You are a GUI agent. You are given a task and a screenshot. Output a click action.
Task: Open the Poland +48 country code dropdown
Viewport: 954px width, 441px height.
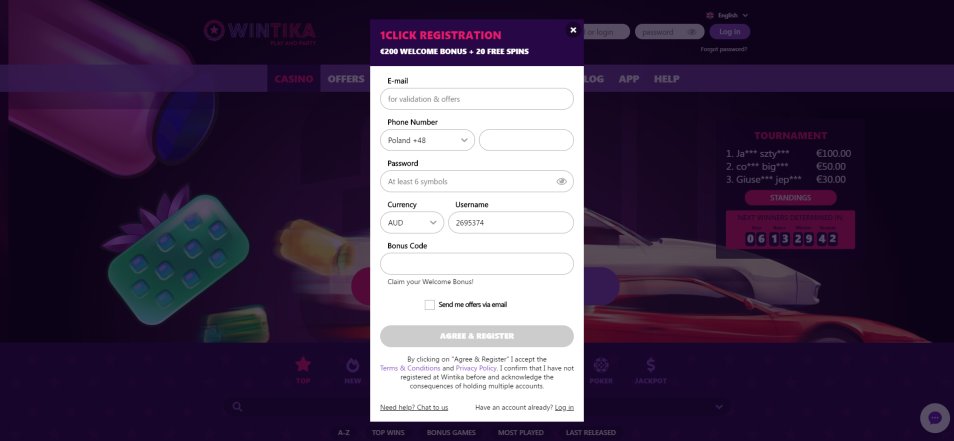pos(427,140)
